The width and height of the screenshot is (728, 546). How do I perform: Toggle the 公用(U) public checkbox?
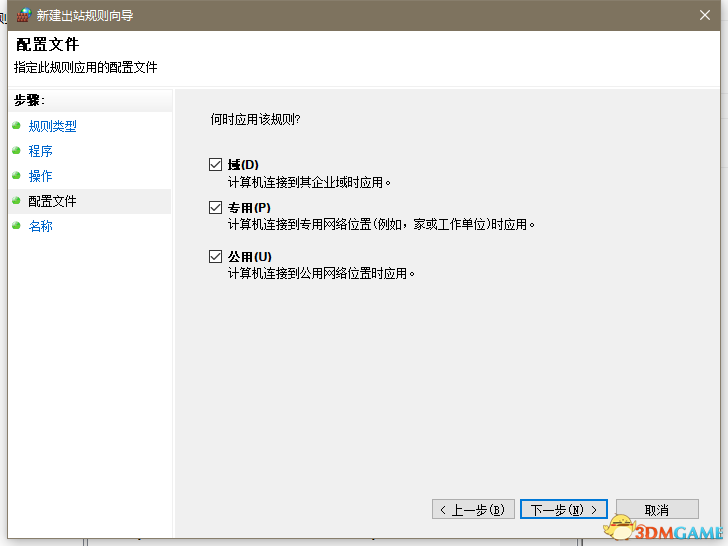tap(215, 256)
